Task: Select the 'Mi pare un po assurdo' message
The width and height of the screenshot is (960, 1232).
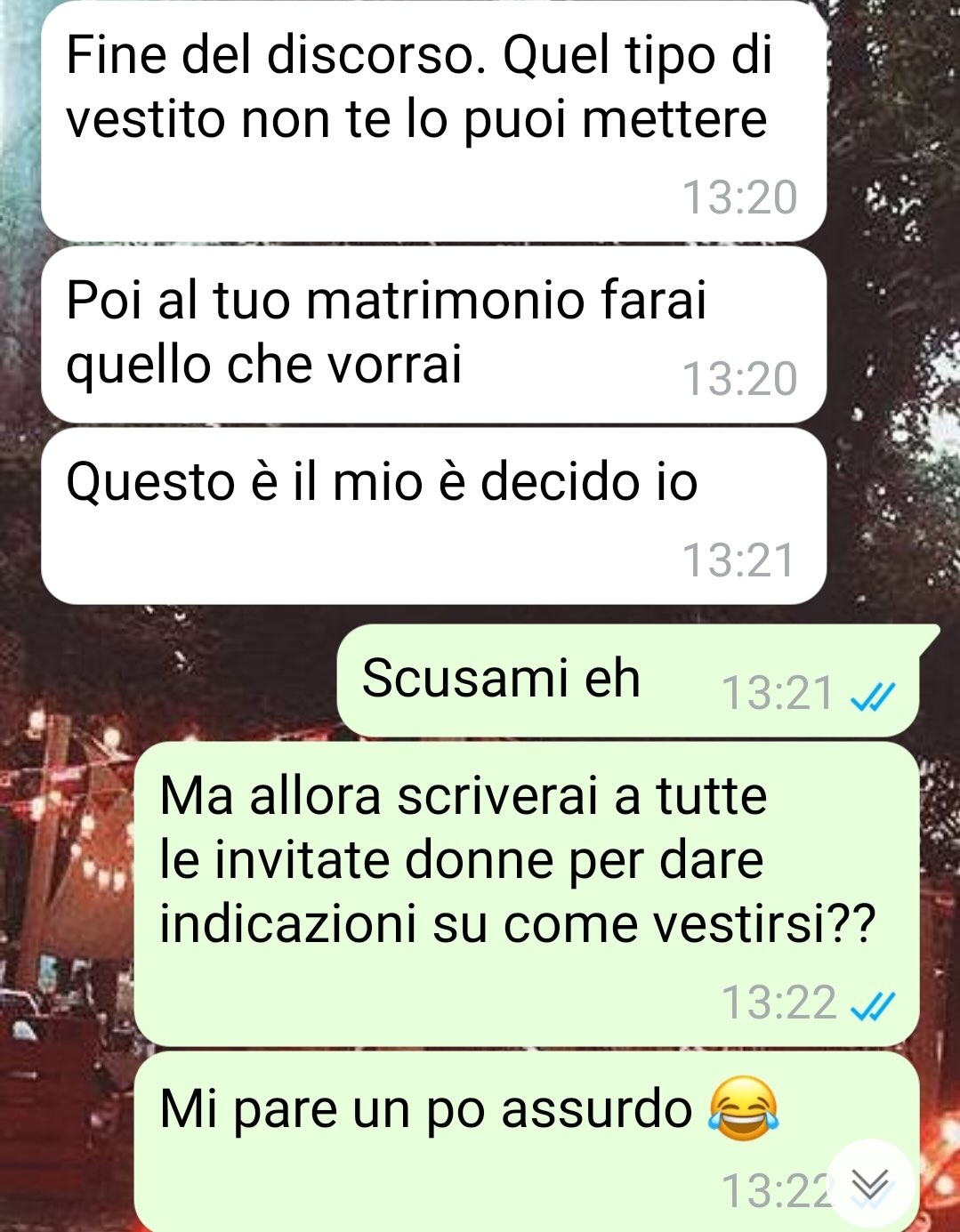Action: pyautogui.click(x=527, y=1141)
